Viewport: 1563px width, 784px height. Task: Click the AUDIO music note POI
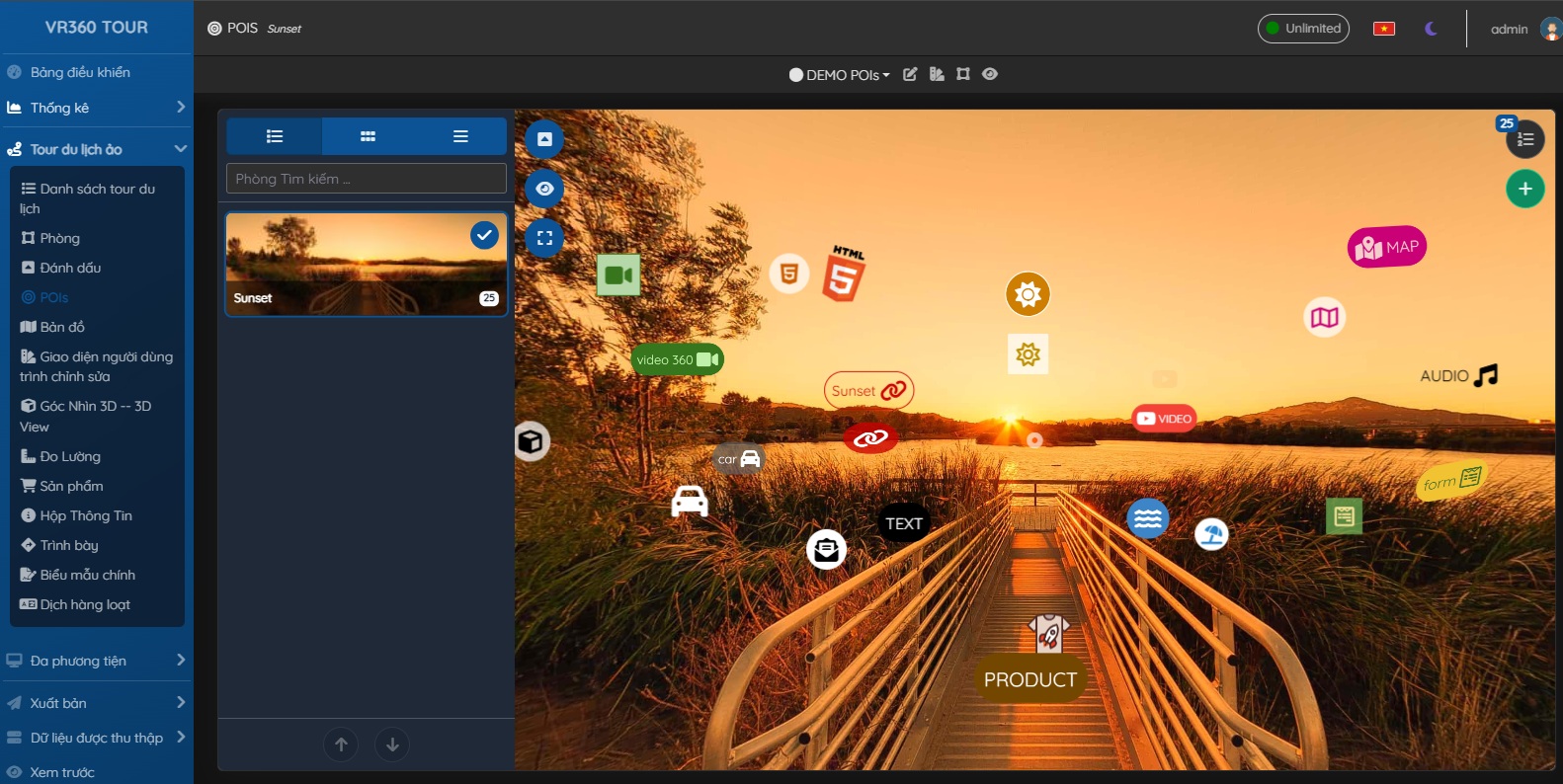(1458, 376)
